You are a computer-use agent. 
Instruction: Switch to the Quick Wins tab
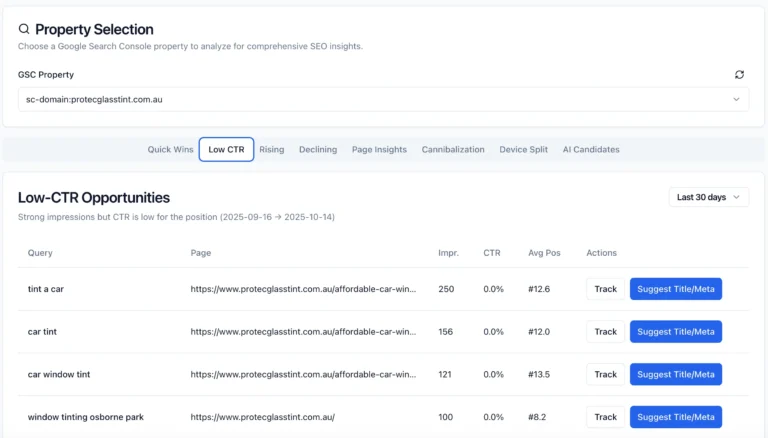(x=170, y=150)
